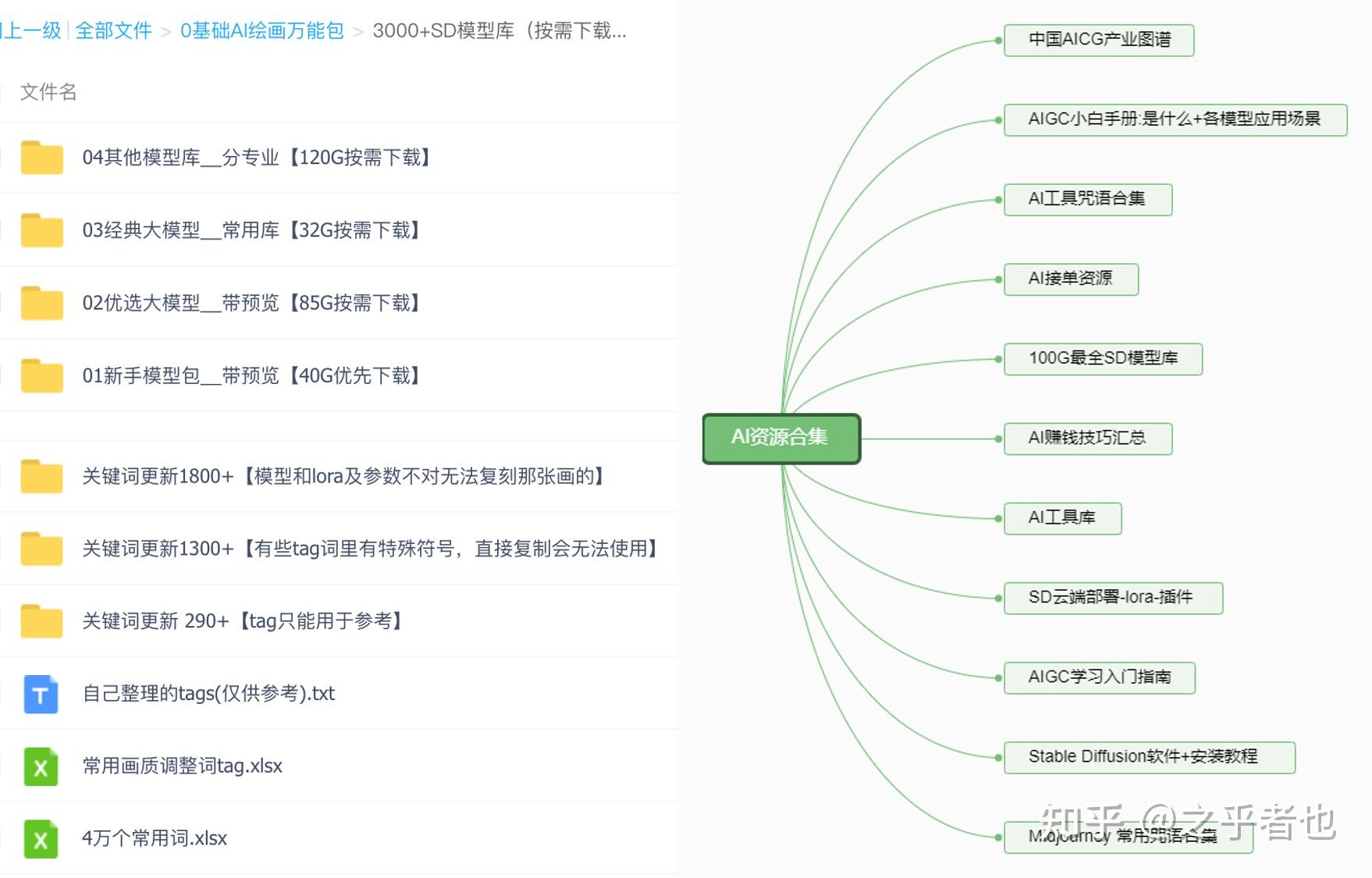Select the AI赚钱技巧汇总 node
This screenshot has height=878, width=1372.
click(1087, 439)
